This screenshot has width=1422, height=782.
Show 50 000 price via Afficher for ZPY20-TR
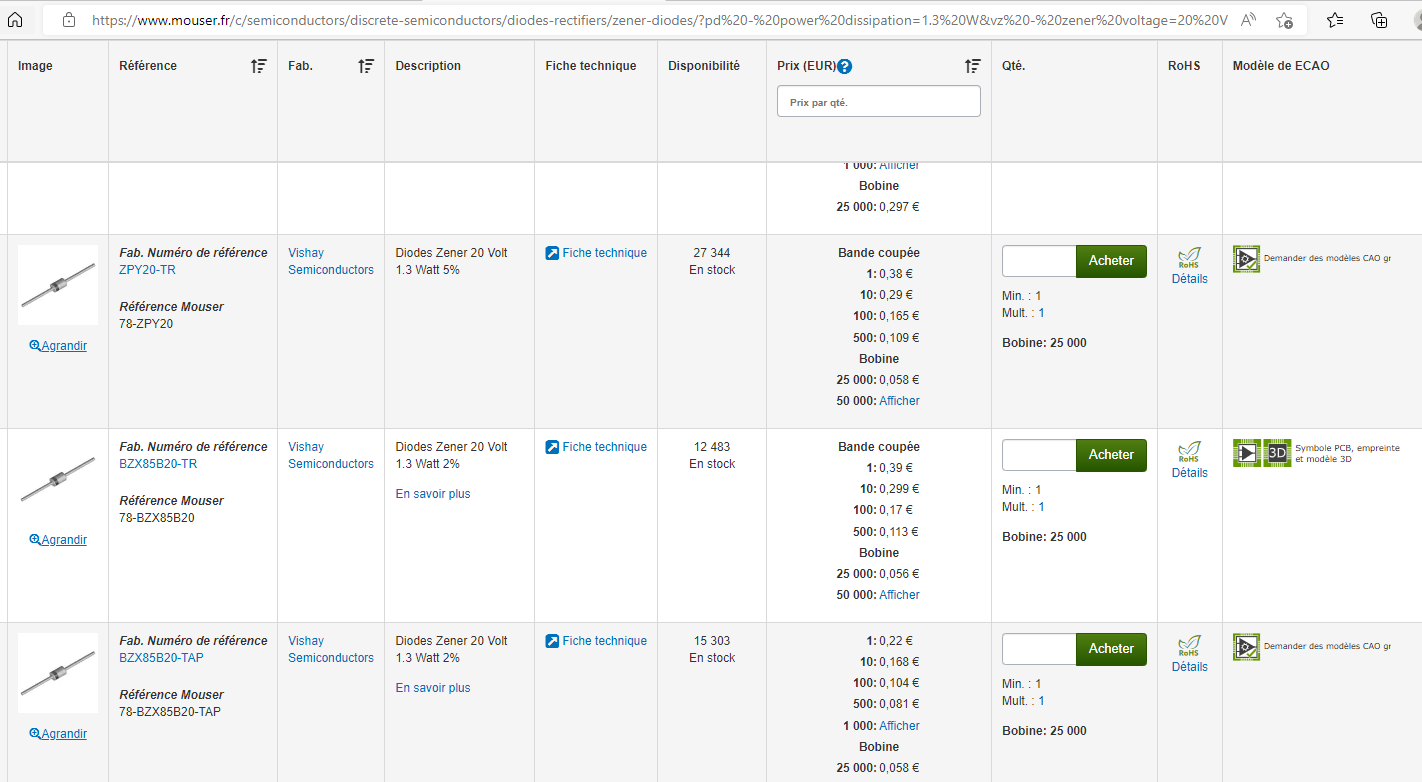pos(899,401)
